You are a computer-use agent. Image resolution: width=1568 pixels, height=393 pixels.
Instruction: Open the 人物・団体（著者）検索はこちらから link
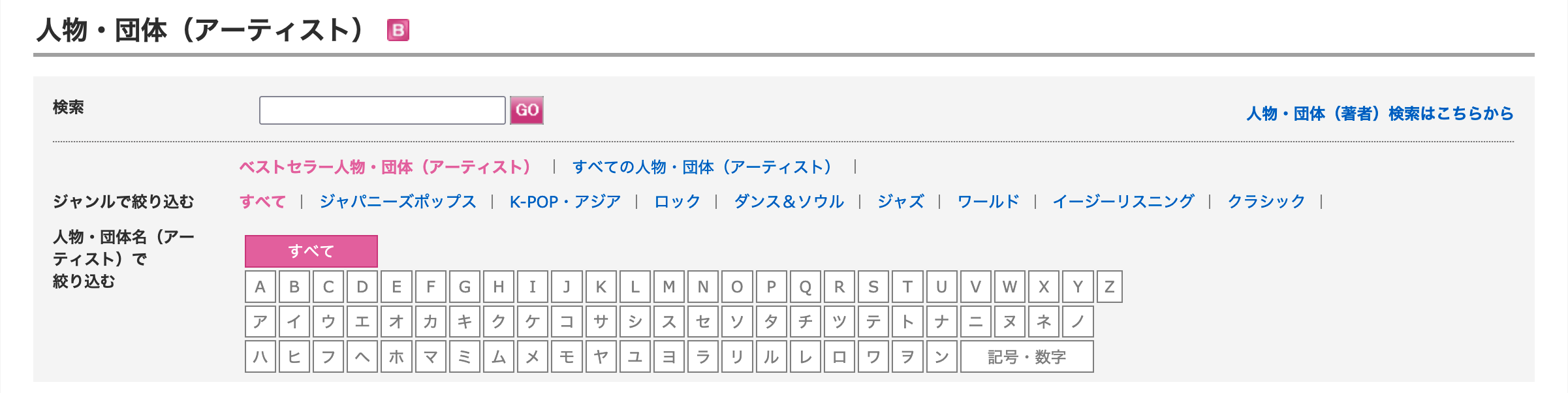(x=1379, y=114)
